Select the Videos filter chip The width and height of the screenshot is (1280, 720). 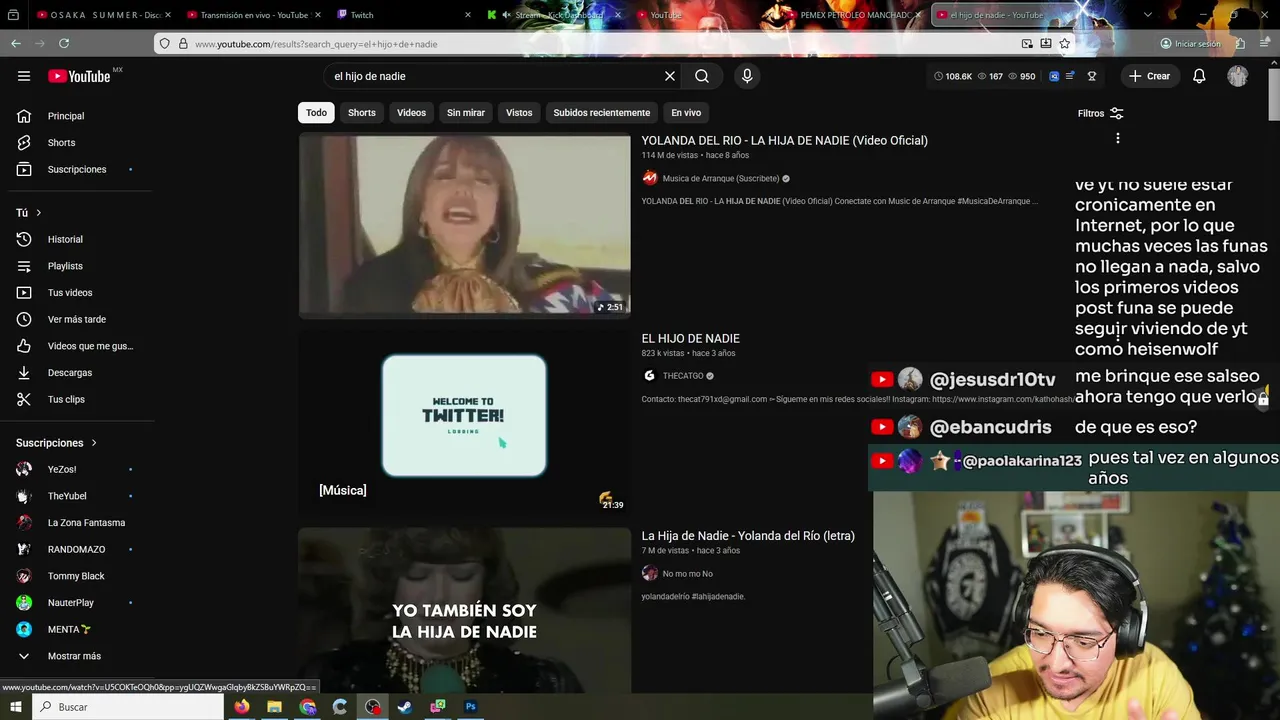click(411, 113)
